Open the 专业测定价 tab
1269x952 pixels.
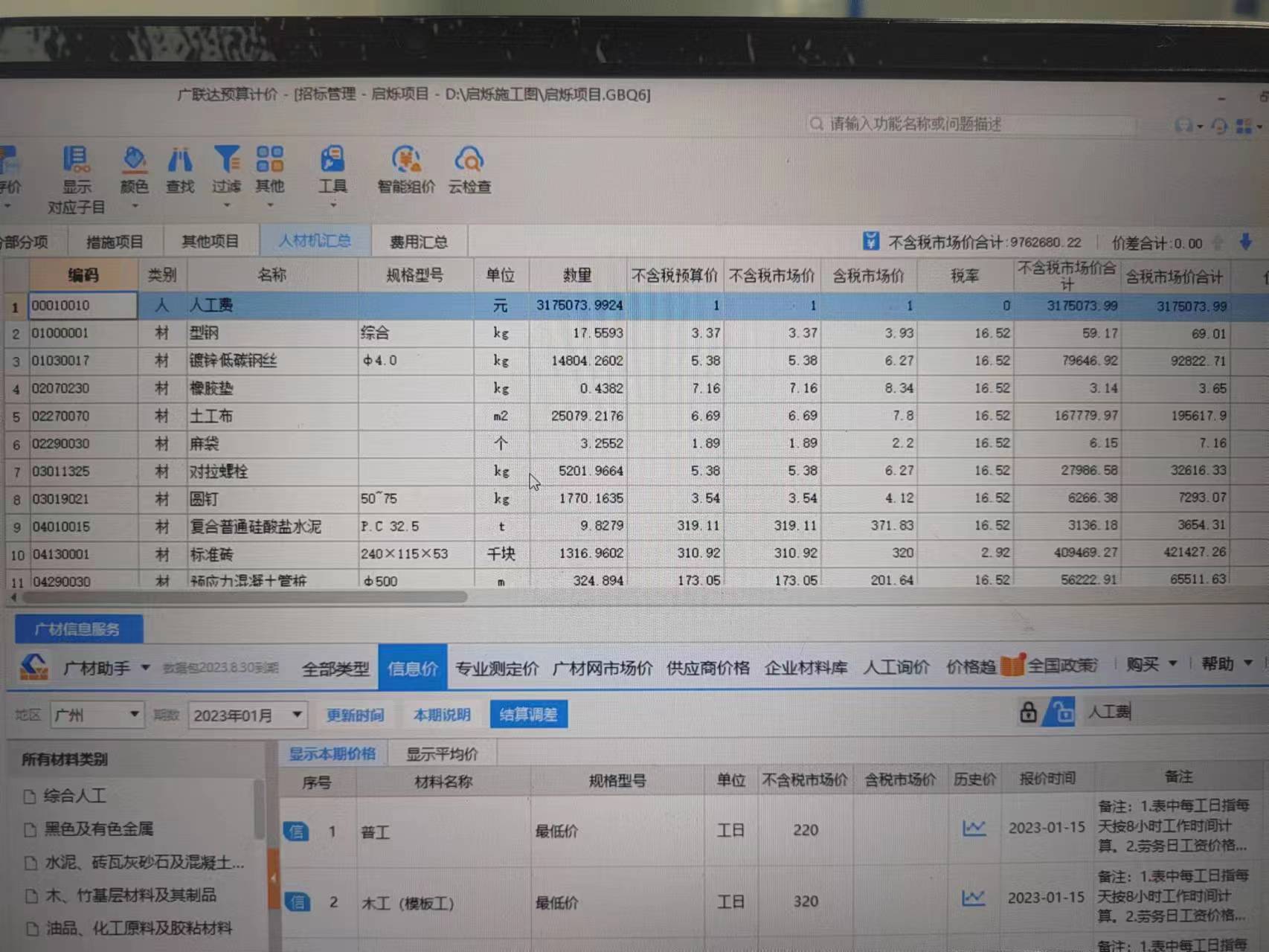[x=496, y=668]
